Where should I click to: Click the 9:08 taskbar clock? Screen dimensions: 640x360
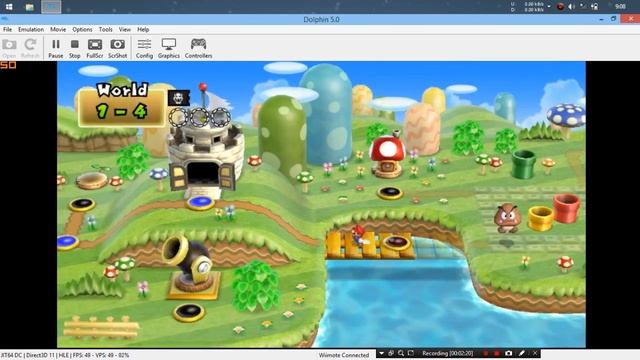point(620,7)
